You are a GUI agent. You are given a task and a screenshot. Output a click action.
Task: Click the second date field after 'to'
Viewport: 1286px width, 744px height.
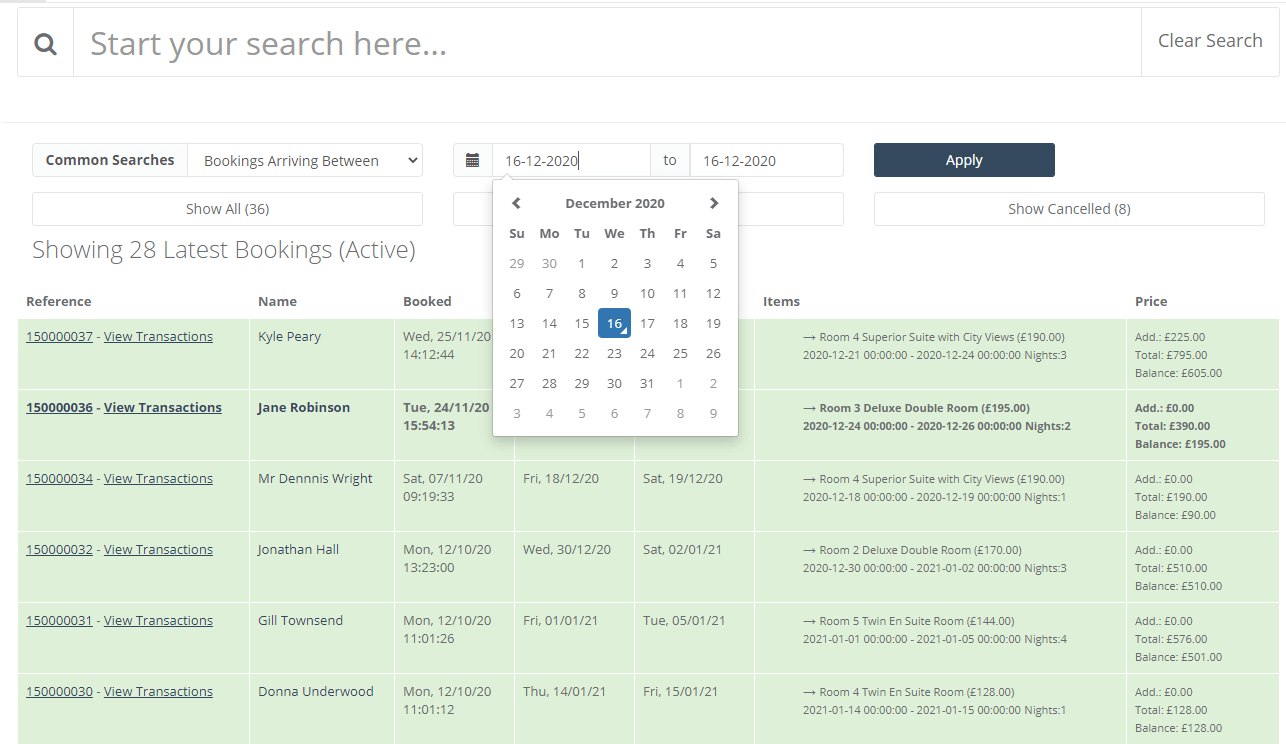(766, 159)
